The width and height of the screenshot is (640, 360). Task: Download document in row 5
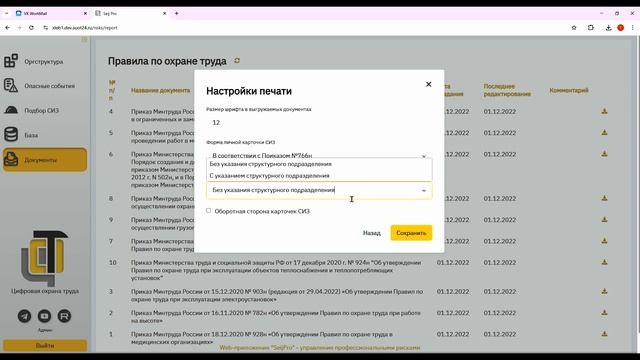point(604,133)
